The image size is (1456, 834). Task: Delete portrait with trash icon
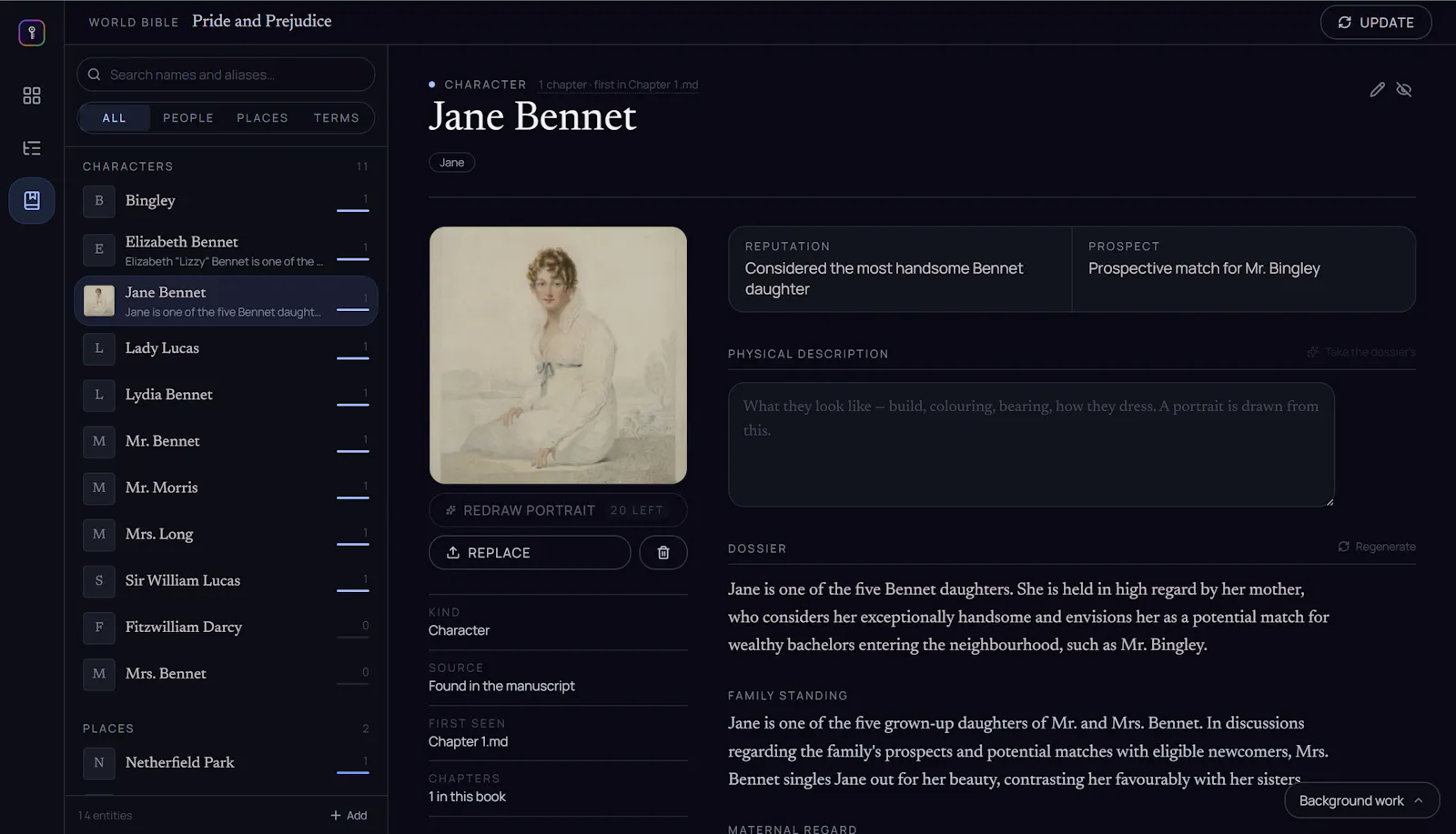663,552
